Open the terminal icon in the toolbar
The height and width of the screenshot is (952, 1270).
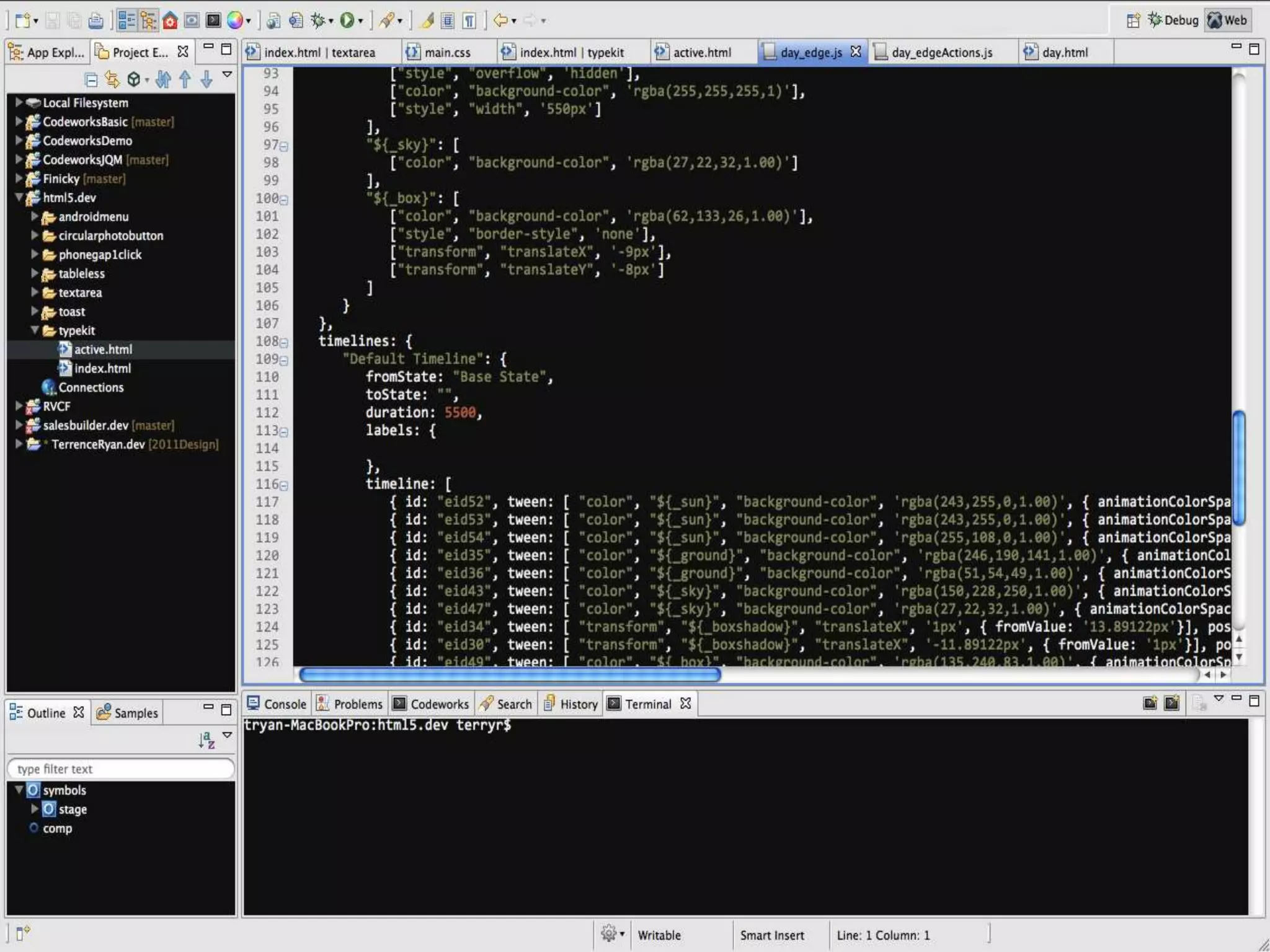(x=213, y=21)
